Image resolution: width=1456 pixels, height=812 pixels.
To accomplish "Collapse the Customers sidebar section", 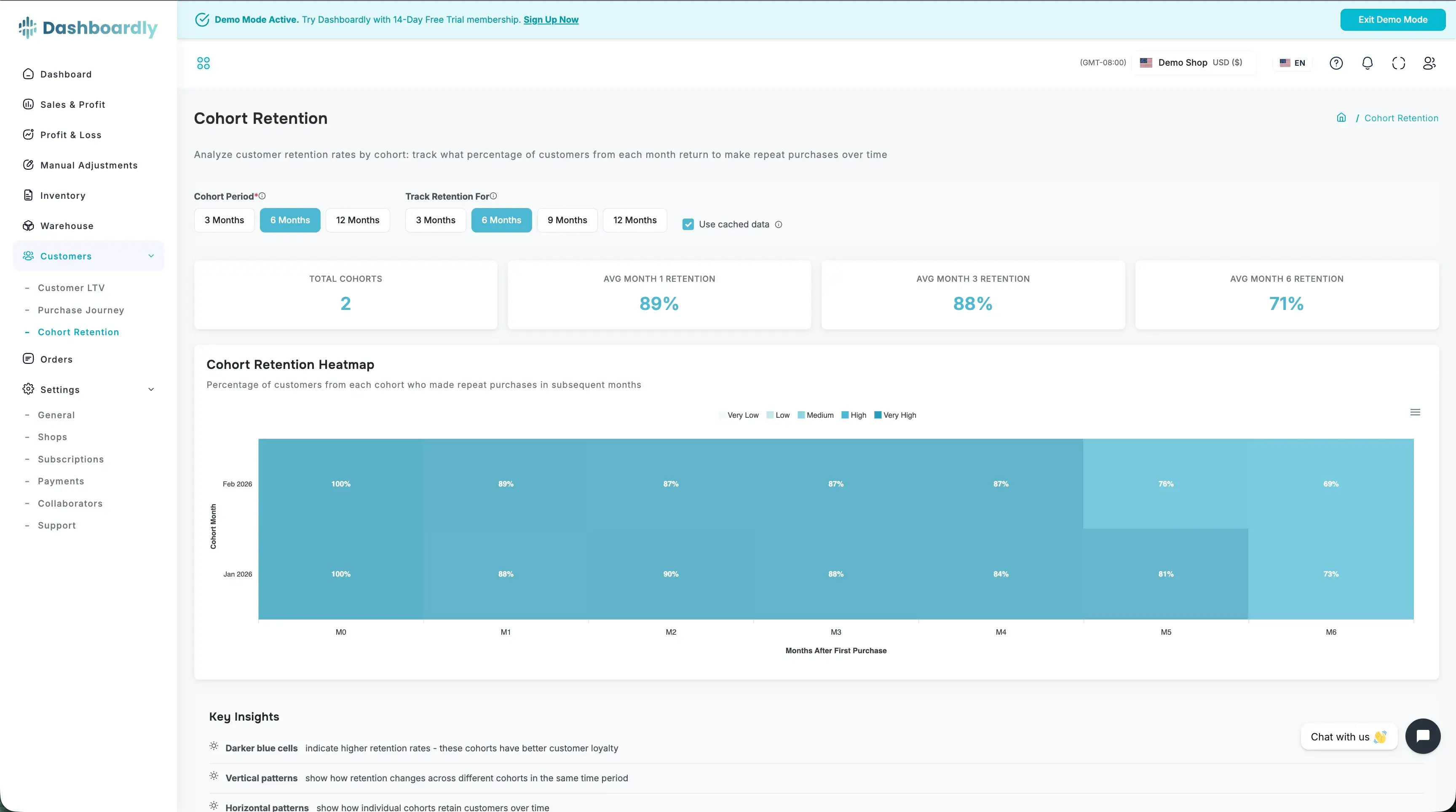I will pos(151,256).
